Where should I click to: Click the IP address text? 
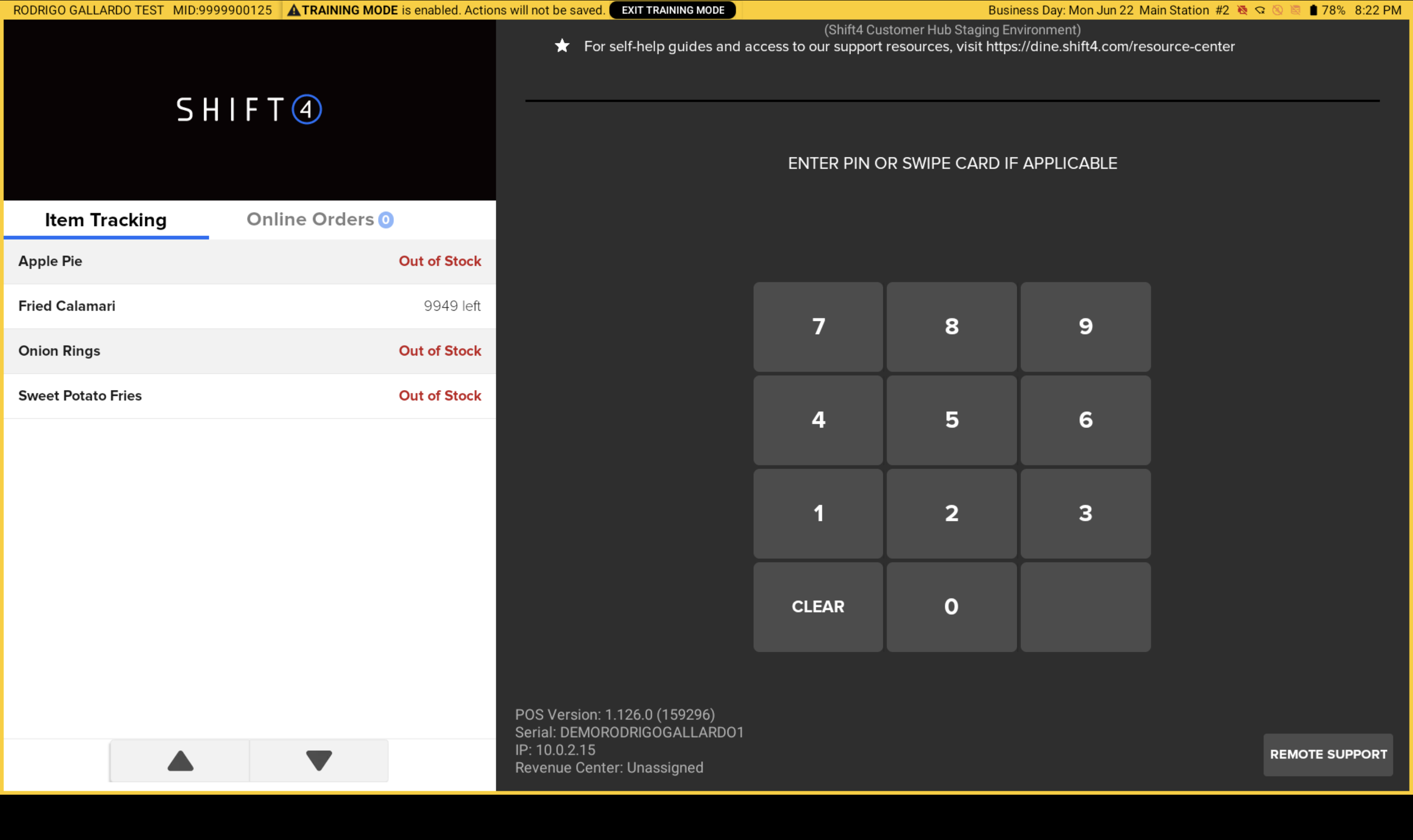tap(555, 750)
